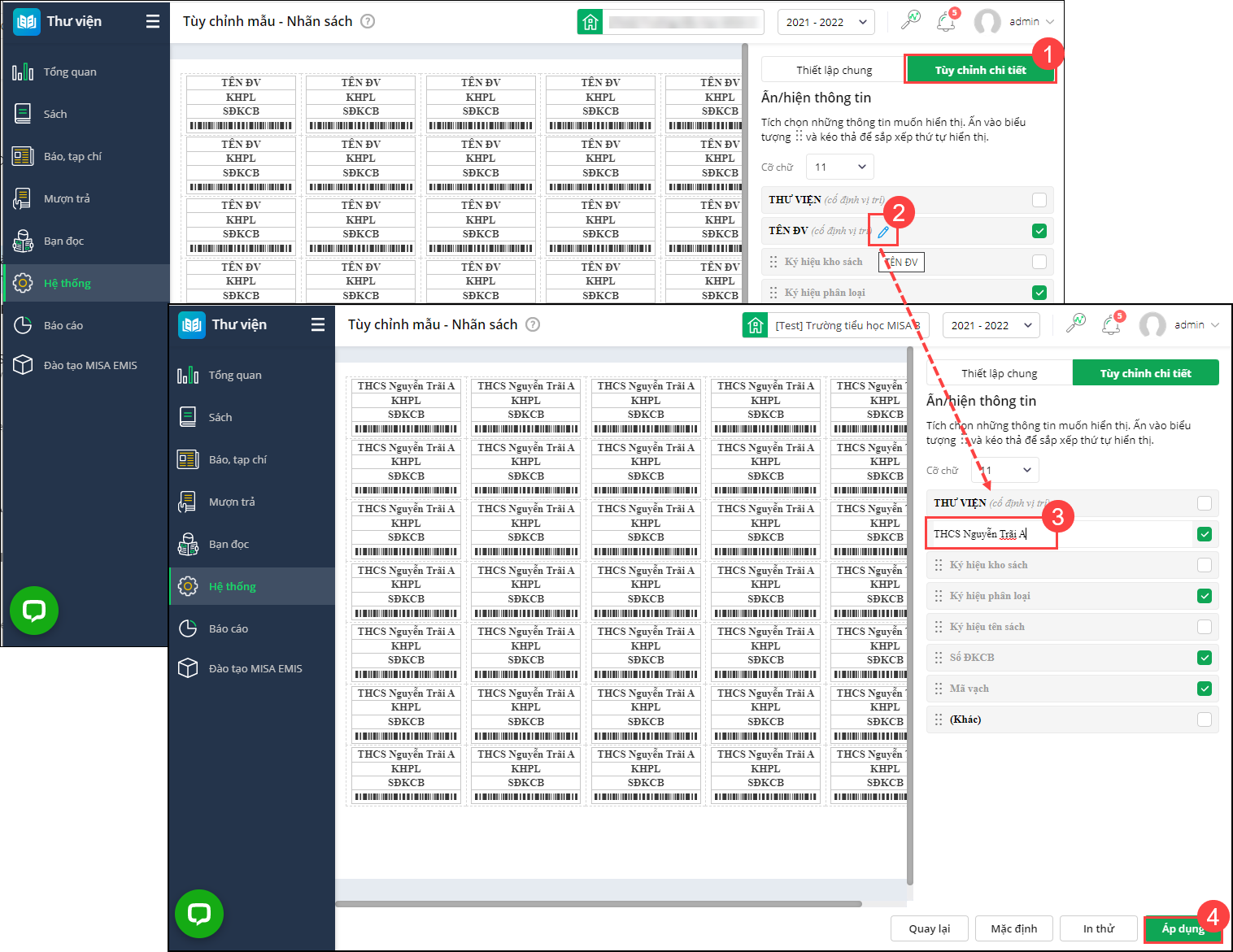This screenshot has width=1233, height=952.
Task: Click the drag handle beside (Khác)
Action: pyautogui.click(x=939, y=719)
